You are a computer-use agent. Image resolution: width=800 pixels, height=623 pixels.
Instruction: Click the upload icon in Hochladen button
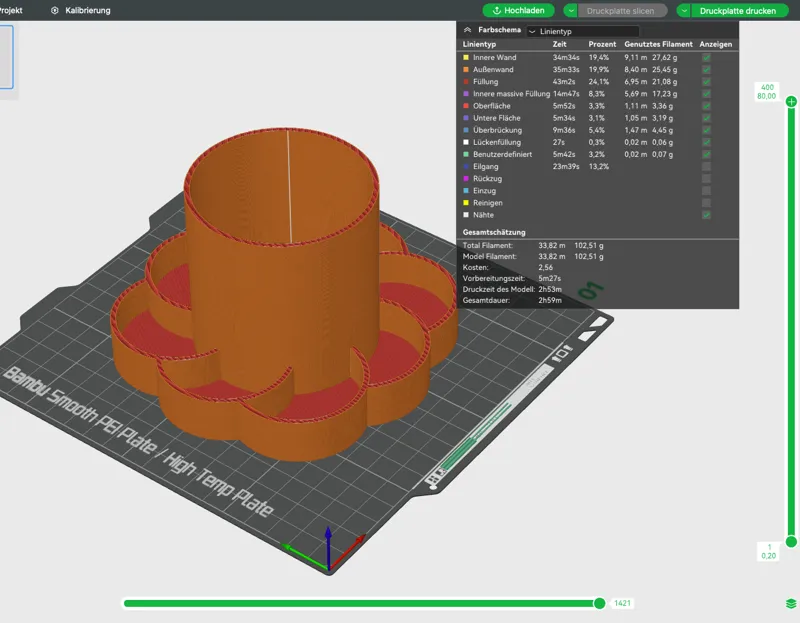click(496, 10)
